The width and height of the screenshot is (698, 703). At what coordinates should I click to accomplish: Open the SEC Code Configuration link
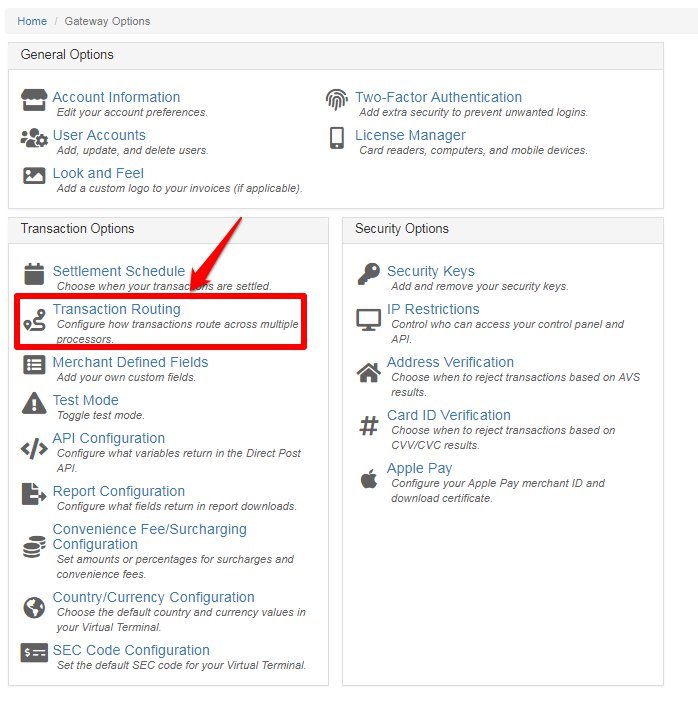(x=131, y=651)
